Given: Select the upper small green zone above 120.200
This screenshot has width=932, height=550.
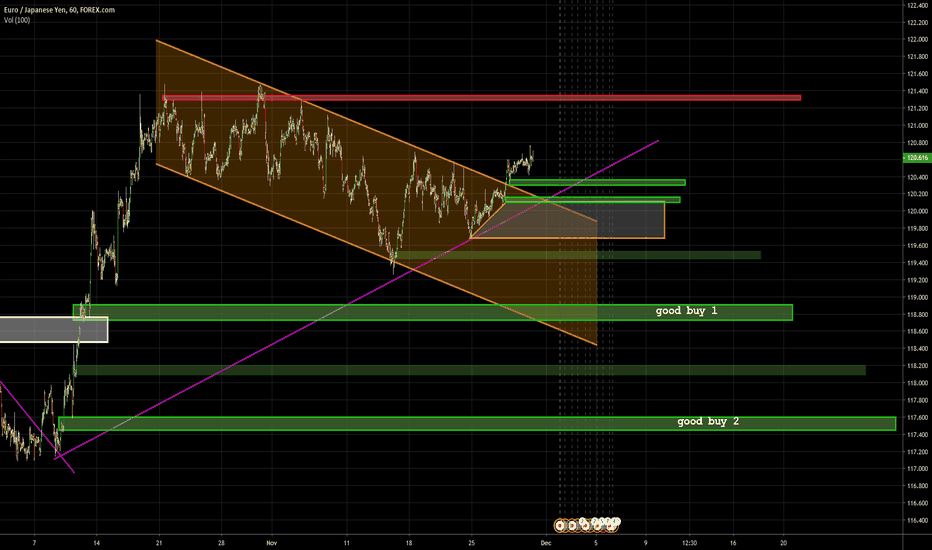Looking at the screenshot, I should [x=596, y=182].
